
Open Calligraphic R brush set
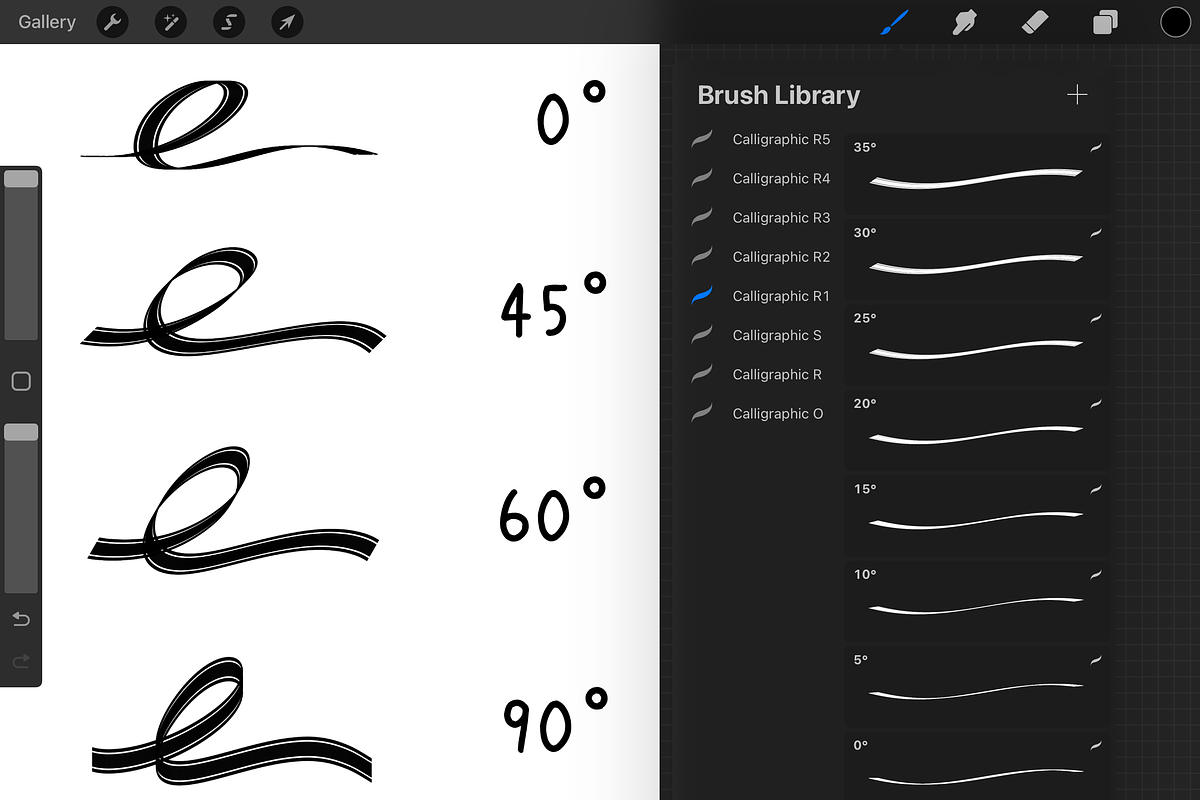point(761,374)
